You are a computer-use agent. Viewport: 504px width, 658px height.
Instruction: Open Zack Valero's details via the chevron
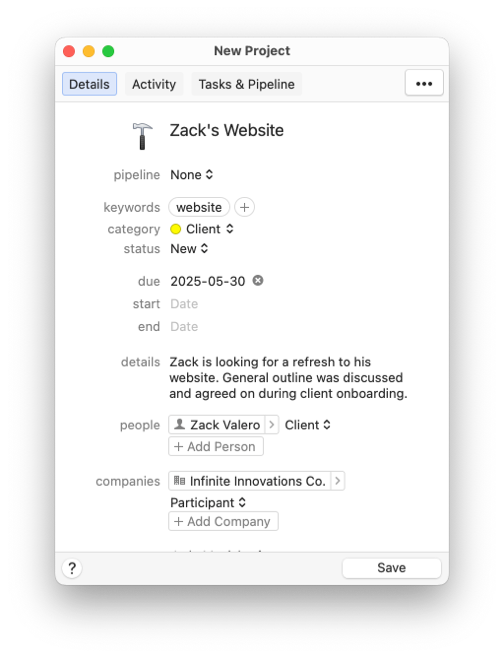[x=272, y=425]
